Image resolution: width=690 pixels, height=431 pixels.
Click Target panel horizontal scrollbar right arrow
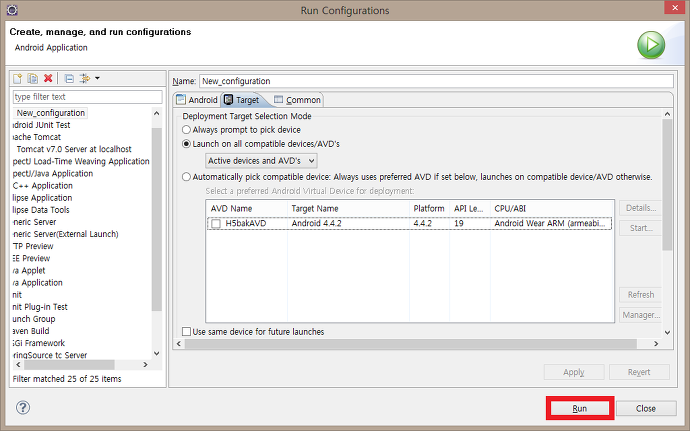click(656, 343)
